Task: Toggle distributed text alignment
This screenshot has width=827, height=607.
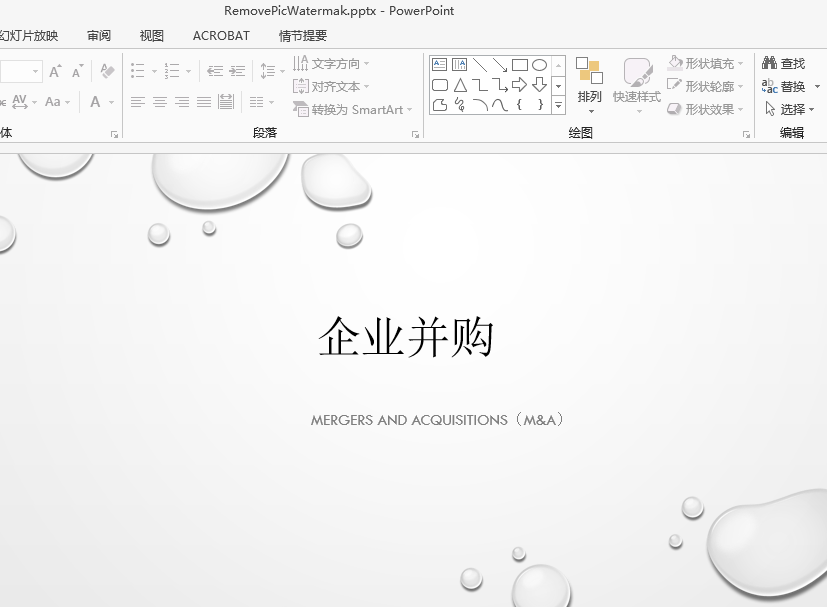Action: coord(226,101)
